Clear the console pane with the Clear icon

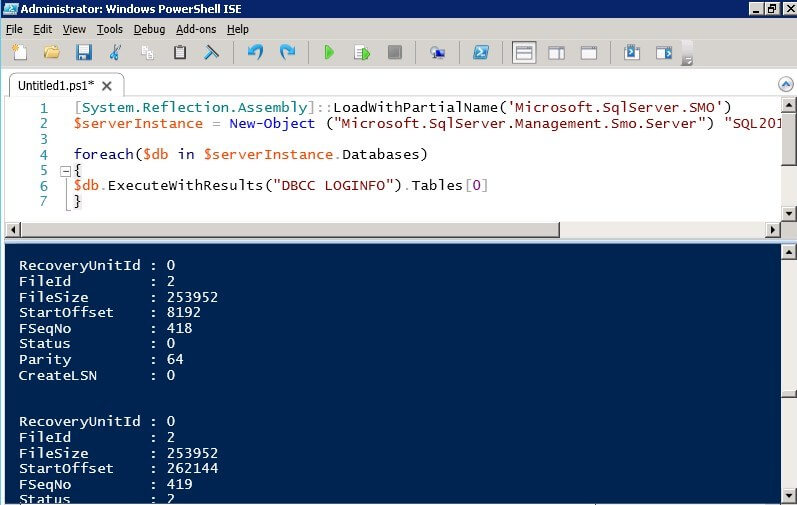pyautogui.click(x=211, y=52)
